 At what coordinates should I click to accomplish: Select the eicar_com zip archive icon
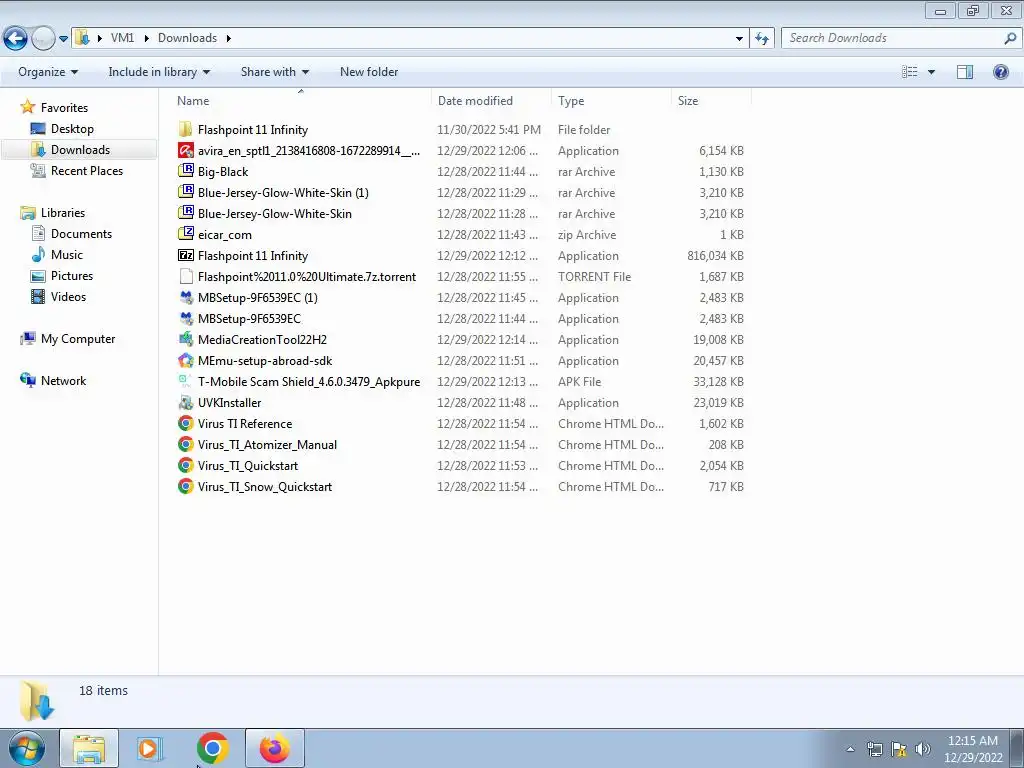coord(185,234)
